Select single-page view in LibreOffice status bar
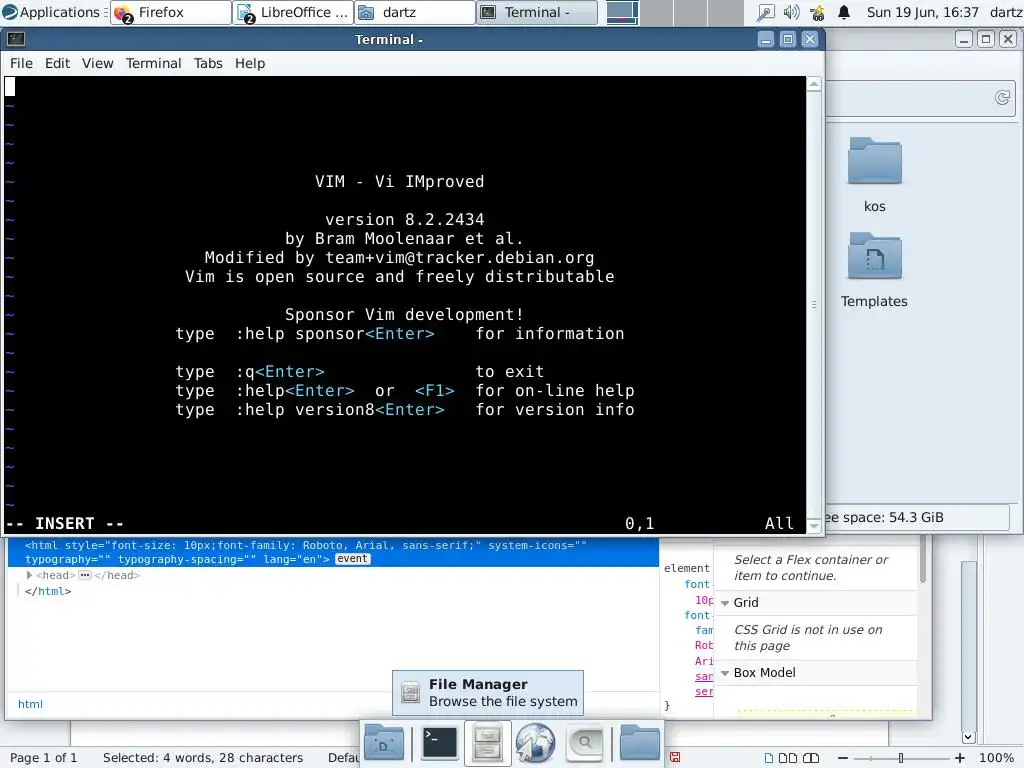Viewport: 1024px width, 768px height. pos(769,758)
